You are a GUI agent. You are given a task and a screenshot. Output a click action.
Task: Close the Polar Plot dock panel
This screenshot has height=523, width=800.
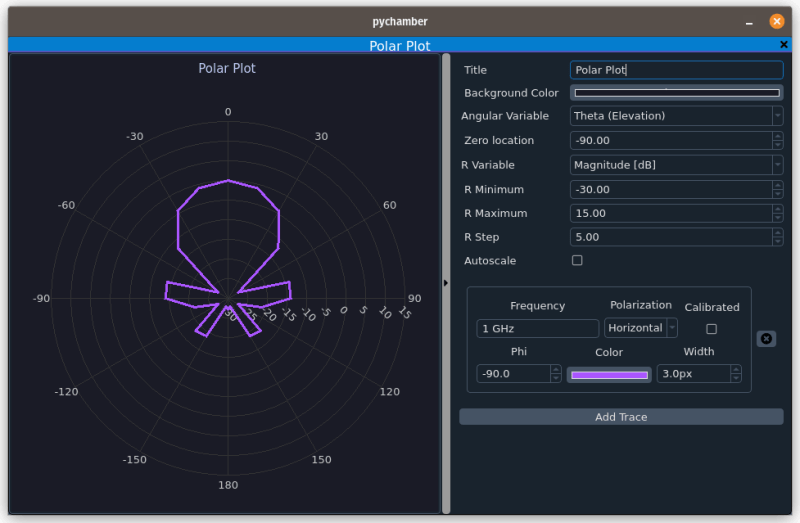pyautogui.click(x=784, y=45)
